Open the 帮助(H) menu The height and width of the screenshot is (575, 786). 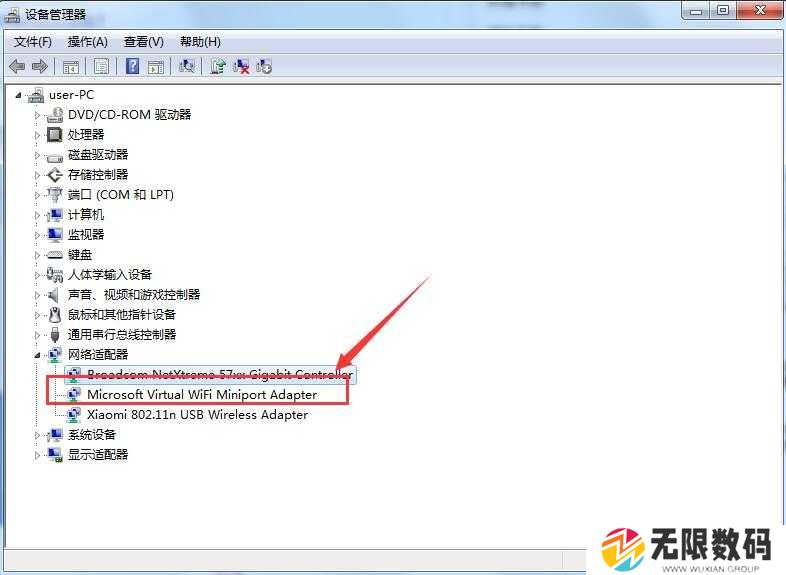click(x=201, y=42)
